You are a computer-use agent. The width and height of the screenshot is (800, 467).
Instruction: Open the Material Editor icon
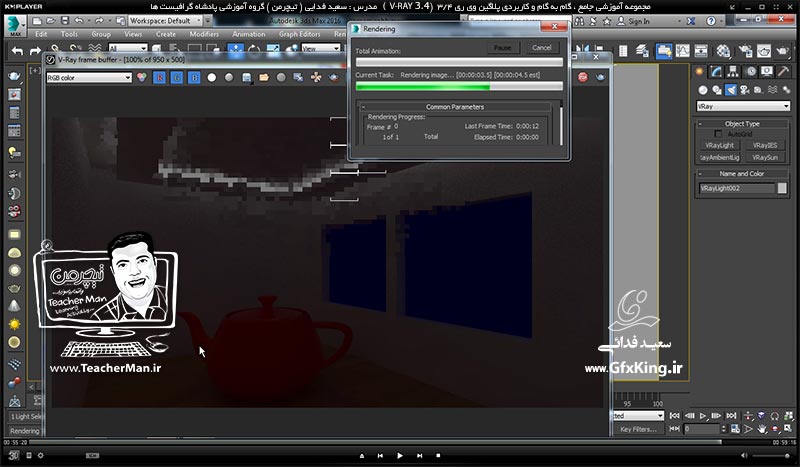point(723,51)
